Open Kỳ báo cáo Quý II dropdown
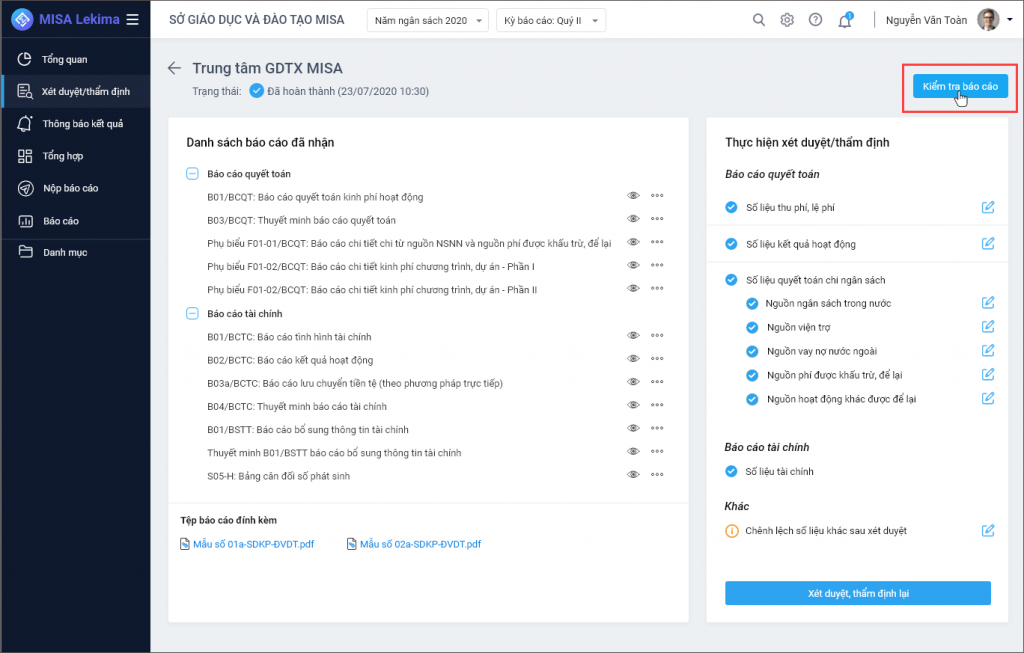 [550, 20]
